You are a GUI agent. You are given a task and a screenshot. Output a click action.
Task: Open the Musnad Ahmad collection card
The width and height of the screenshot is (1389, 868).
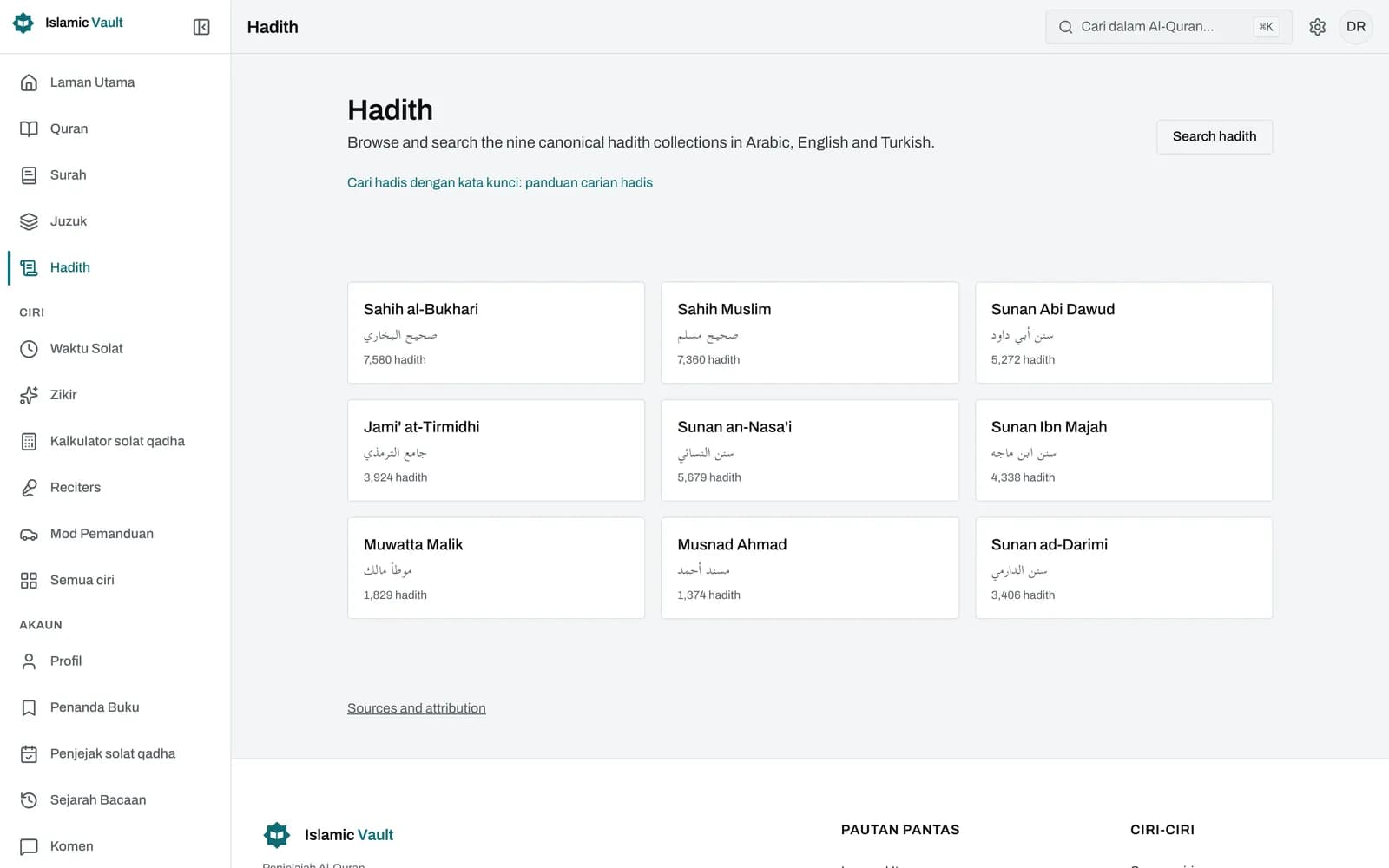tap(810, 568)
